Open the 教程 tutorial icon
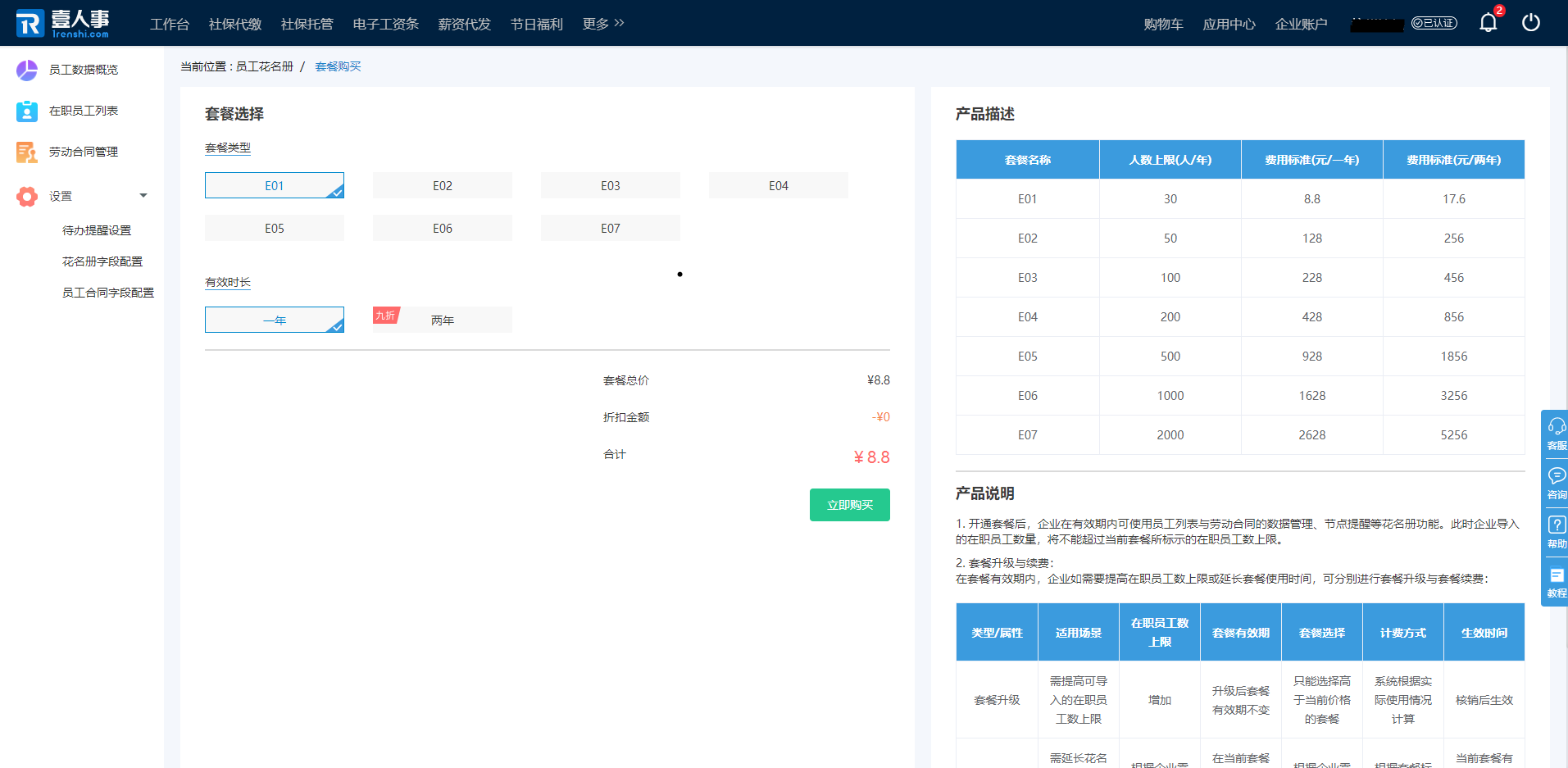 tap(1556, 575)
